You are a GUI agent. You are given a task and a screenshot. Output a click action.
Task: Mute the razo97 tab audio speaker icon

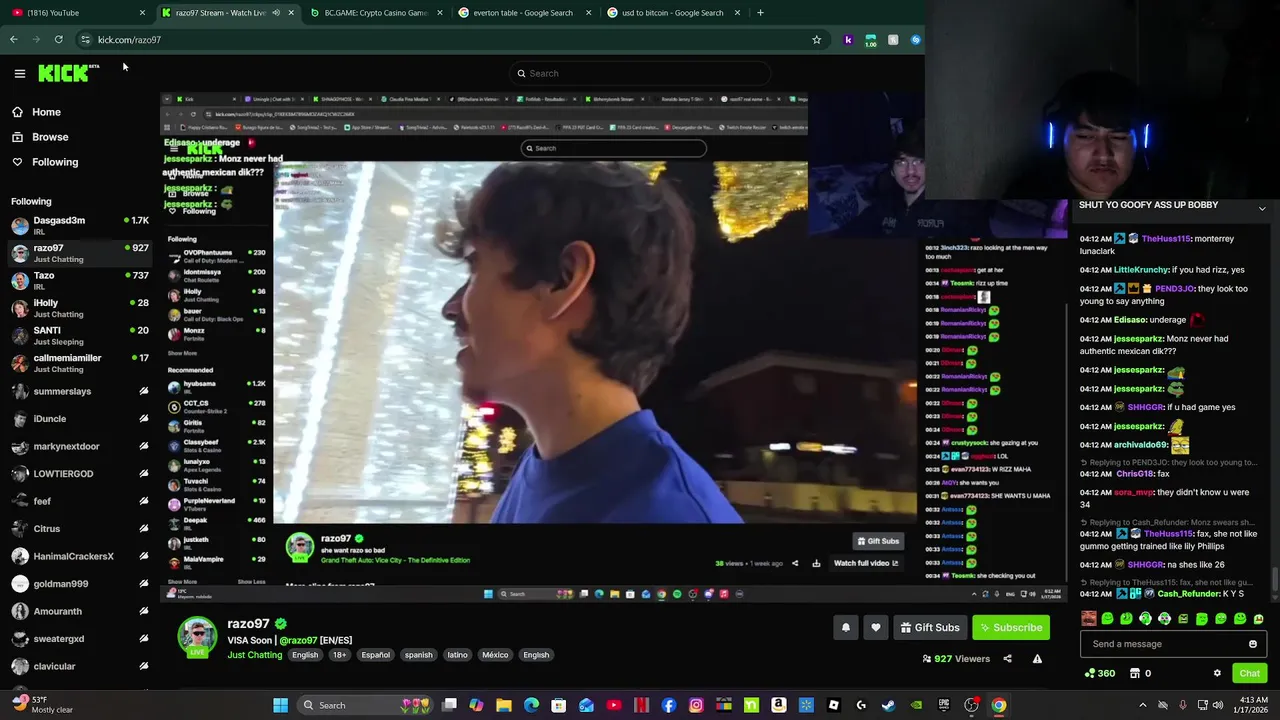tap(276, 13)
